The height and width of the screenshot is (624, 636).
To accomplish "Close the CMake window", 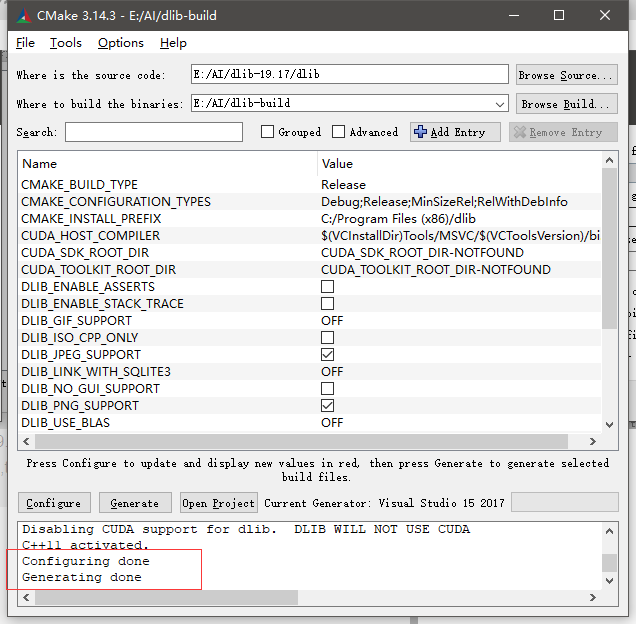I will pos(605,15).
